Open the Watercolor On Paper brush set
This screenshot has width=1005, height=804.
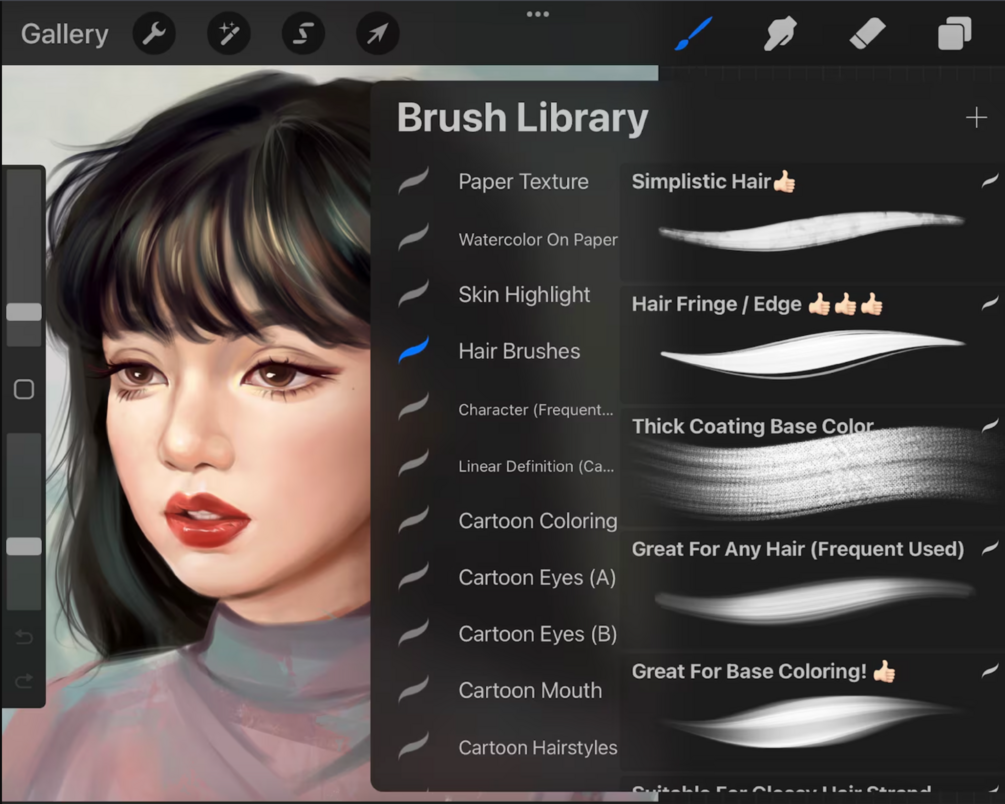coord(538,239)
